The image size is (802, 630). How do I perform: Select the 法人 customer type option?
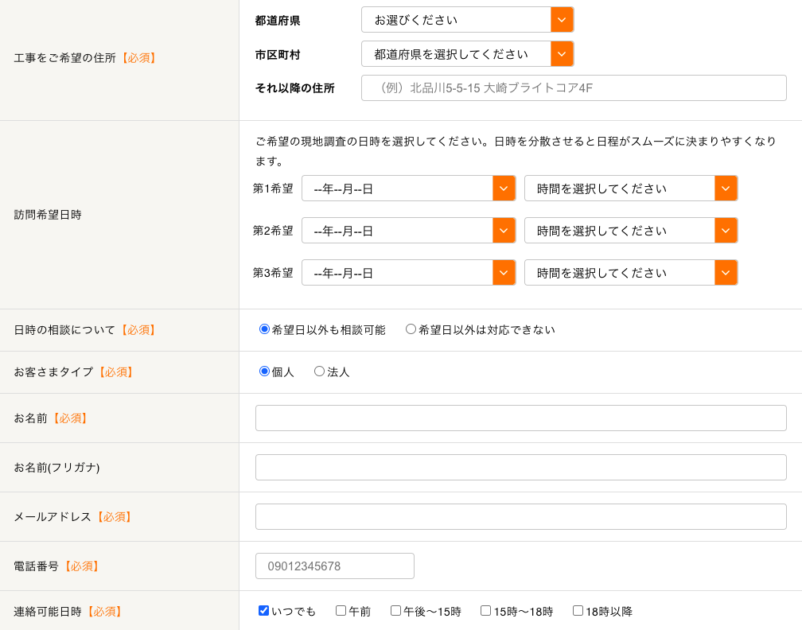coord(320,370)
